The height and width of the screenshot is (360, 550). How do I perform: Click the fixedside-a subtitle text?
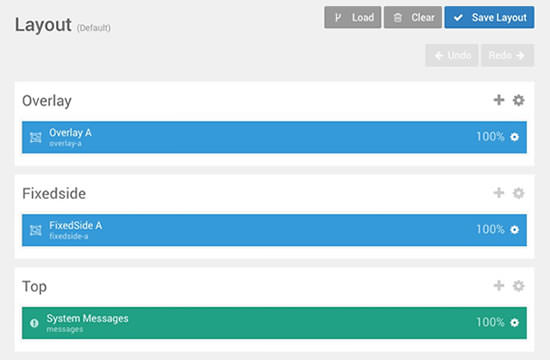tap(68, 236)
